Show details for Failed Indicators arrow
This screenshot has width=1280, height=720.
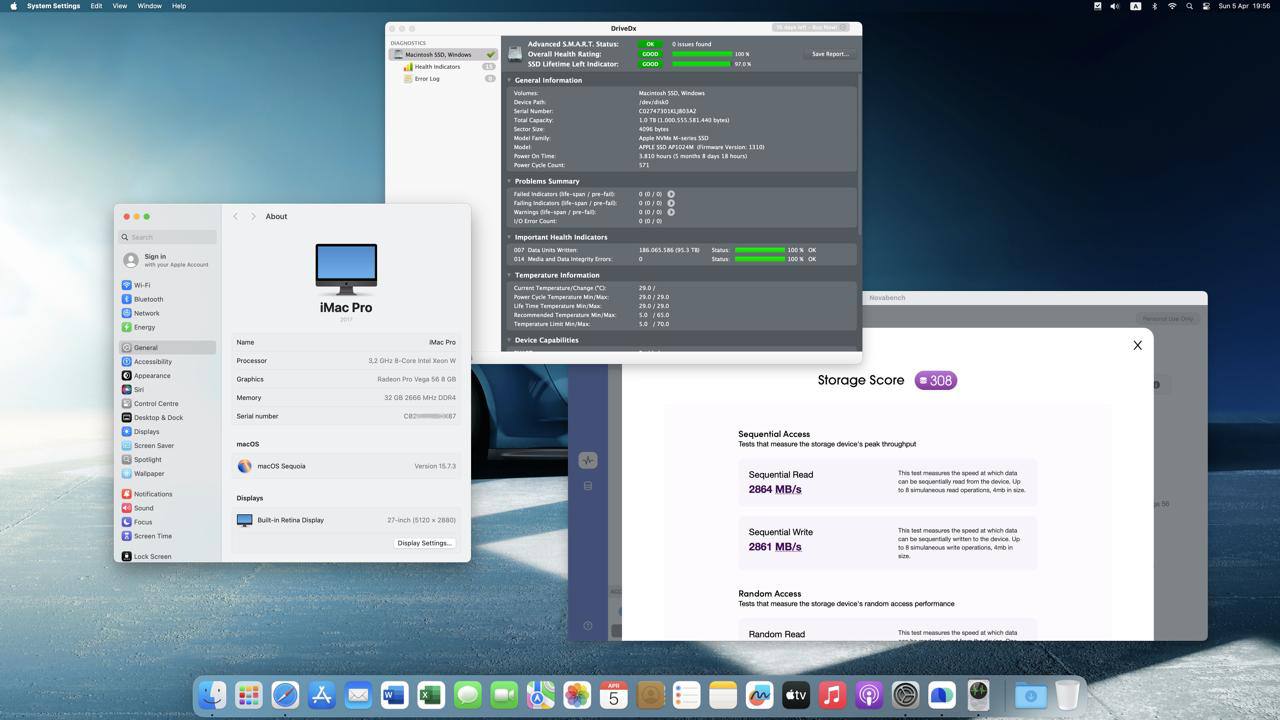671,194
